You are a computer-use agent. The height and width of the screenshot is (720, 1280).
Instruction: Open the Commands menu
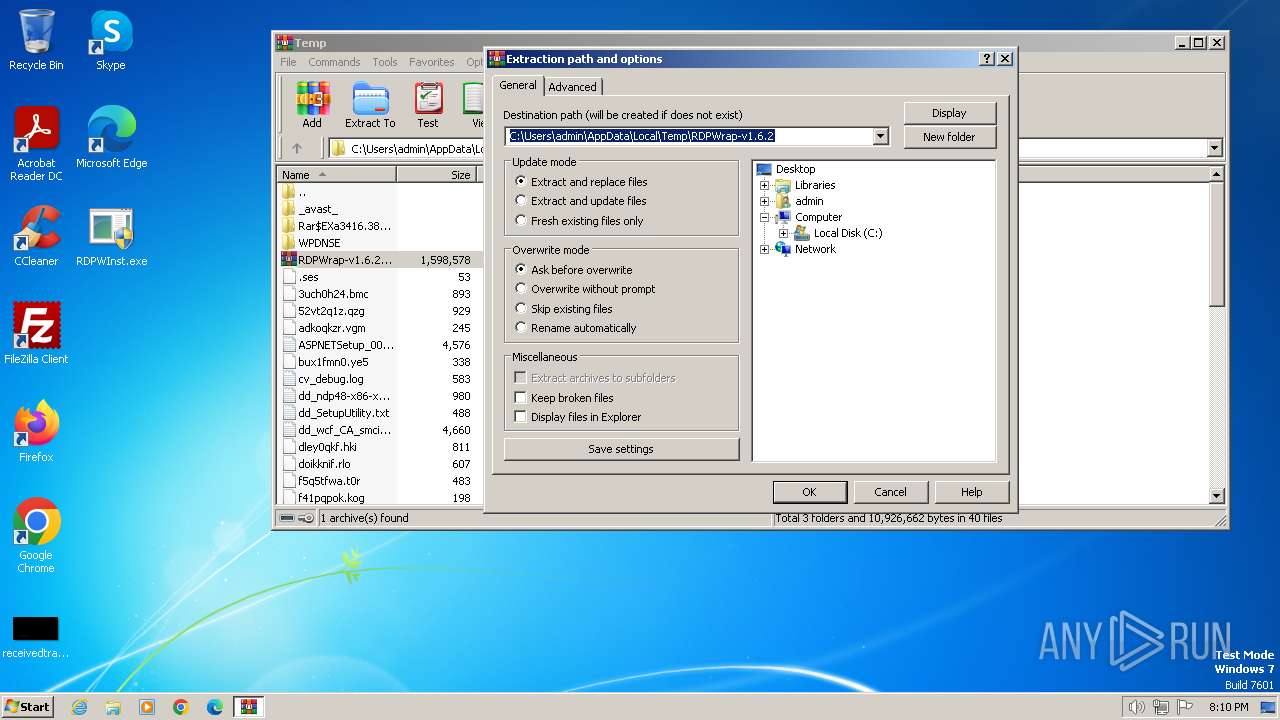(x=334, y=62)
